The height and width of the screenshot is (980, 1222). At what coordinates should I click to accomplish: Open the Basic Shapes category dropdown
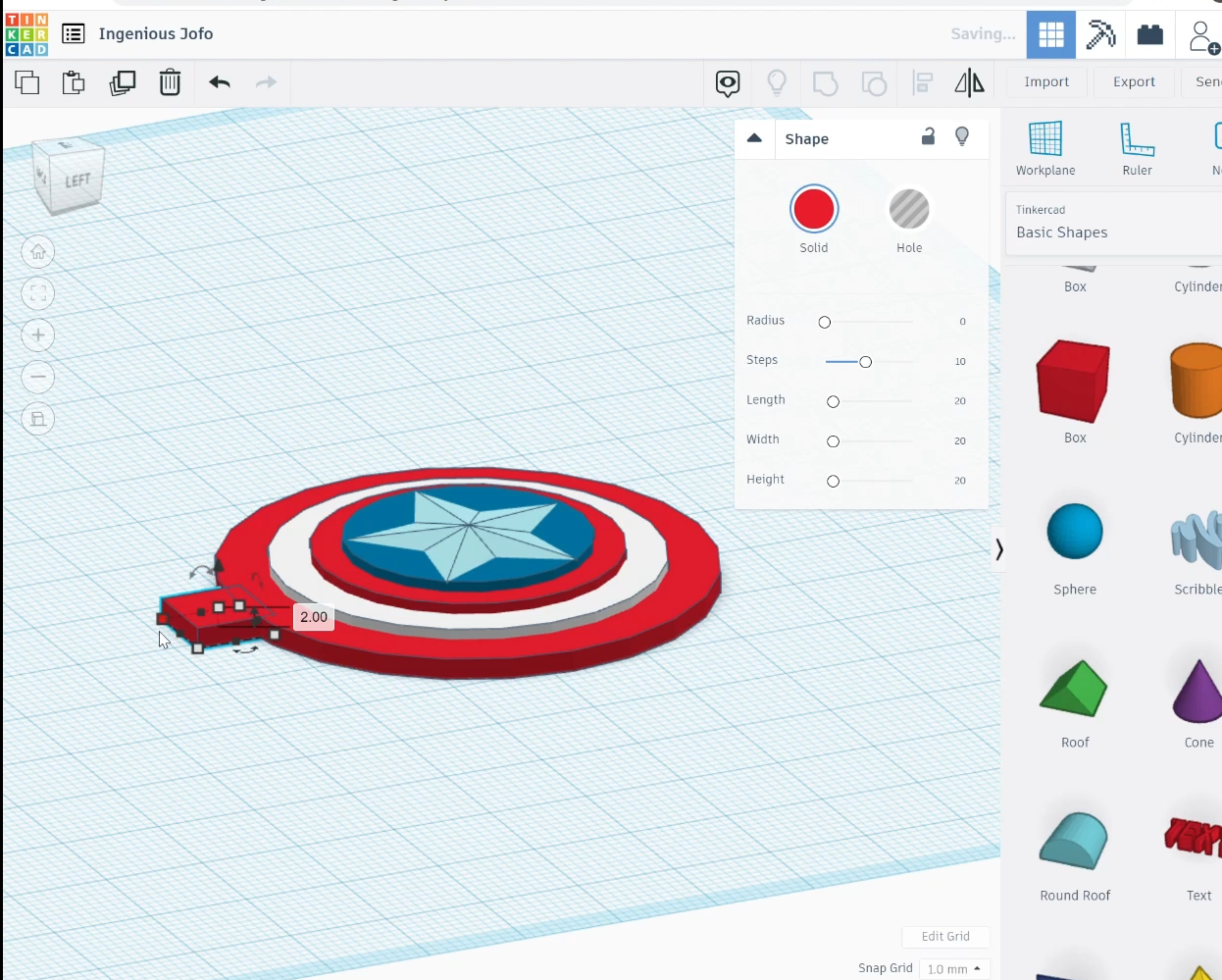pos(1113,224)
